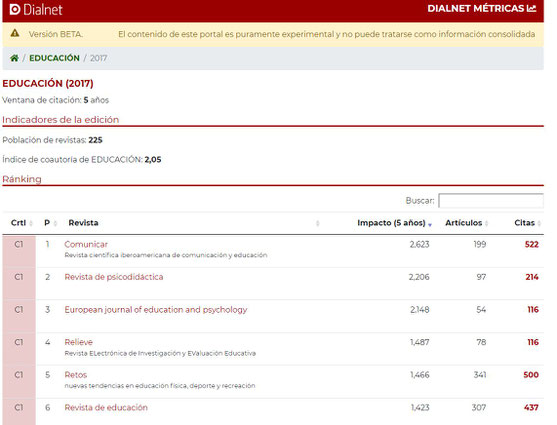Open the Dialnet logo homepage
Viewport: 557px width, 425px height.
[36, 9]
